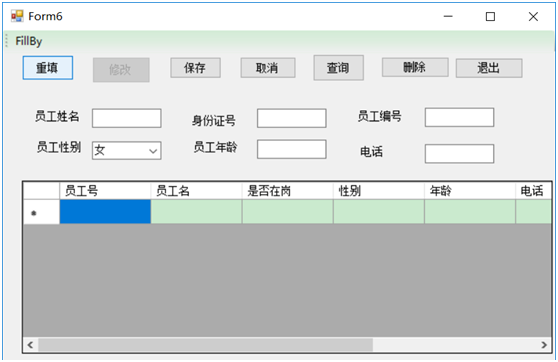Image resolution: width=558 pixels, height=362 pixels.
Task: Maximize the Form6 window
Action: pyautogui.click(x=490, y=16)
